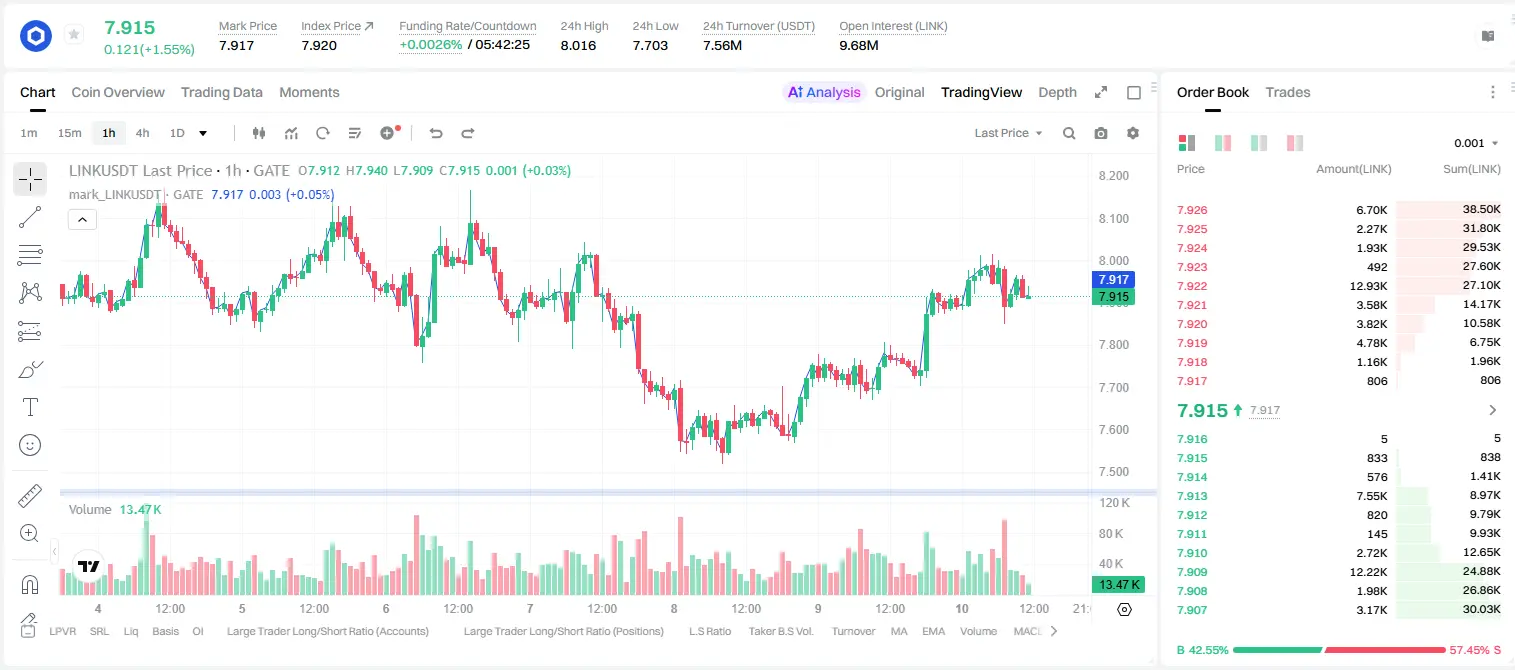Viewport: 1515px width, 670px height.
Task: Select the trend line drawing tool
Action: [30, 217]
